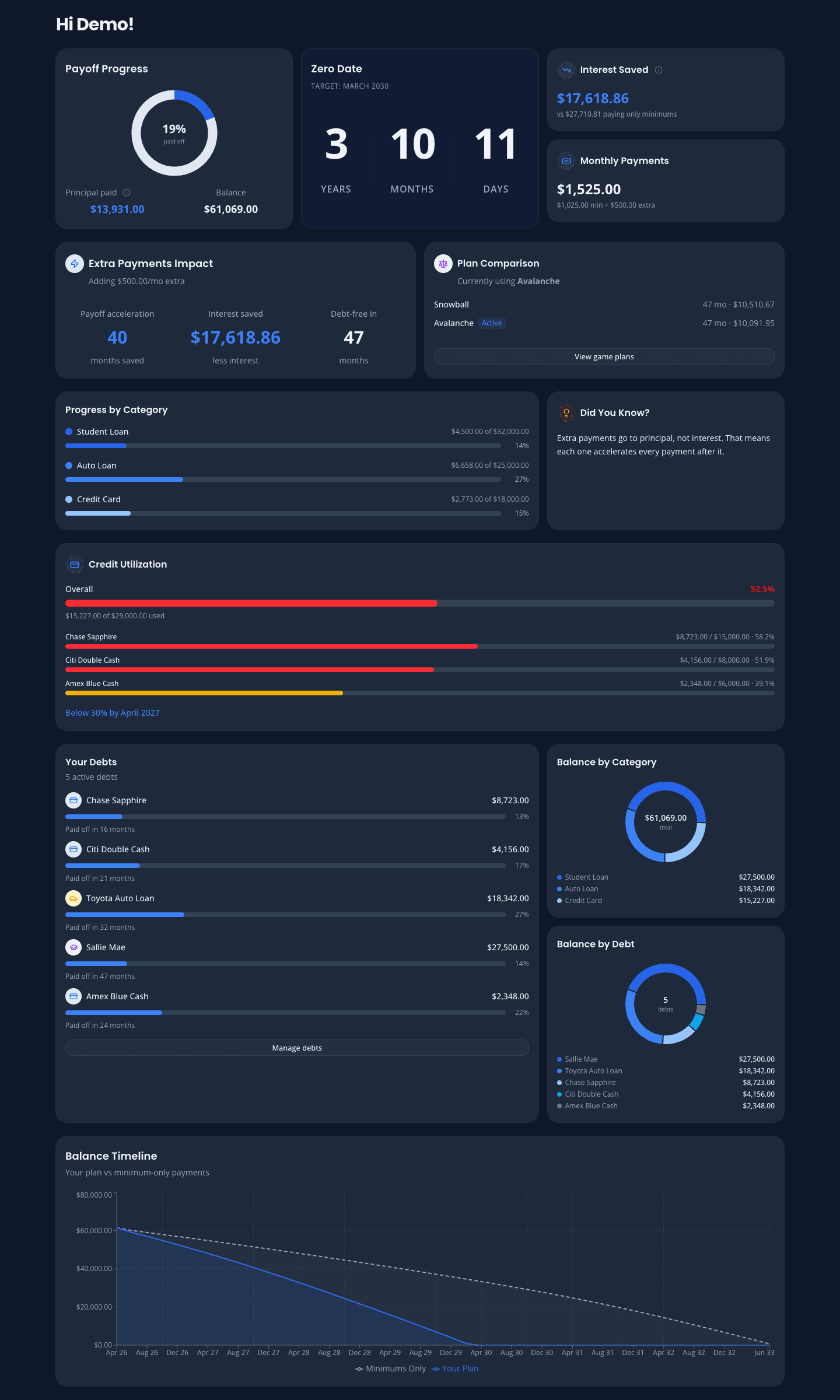The height and width of the screenshot is (1400, 840).
Task: Click the Balance by Category donut chart
Action: 666,822
